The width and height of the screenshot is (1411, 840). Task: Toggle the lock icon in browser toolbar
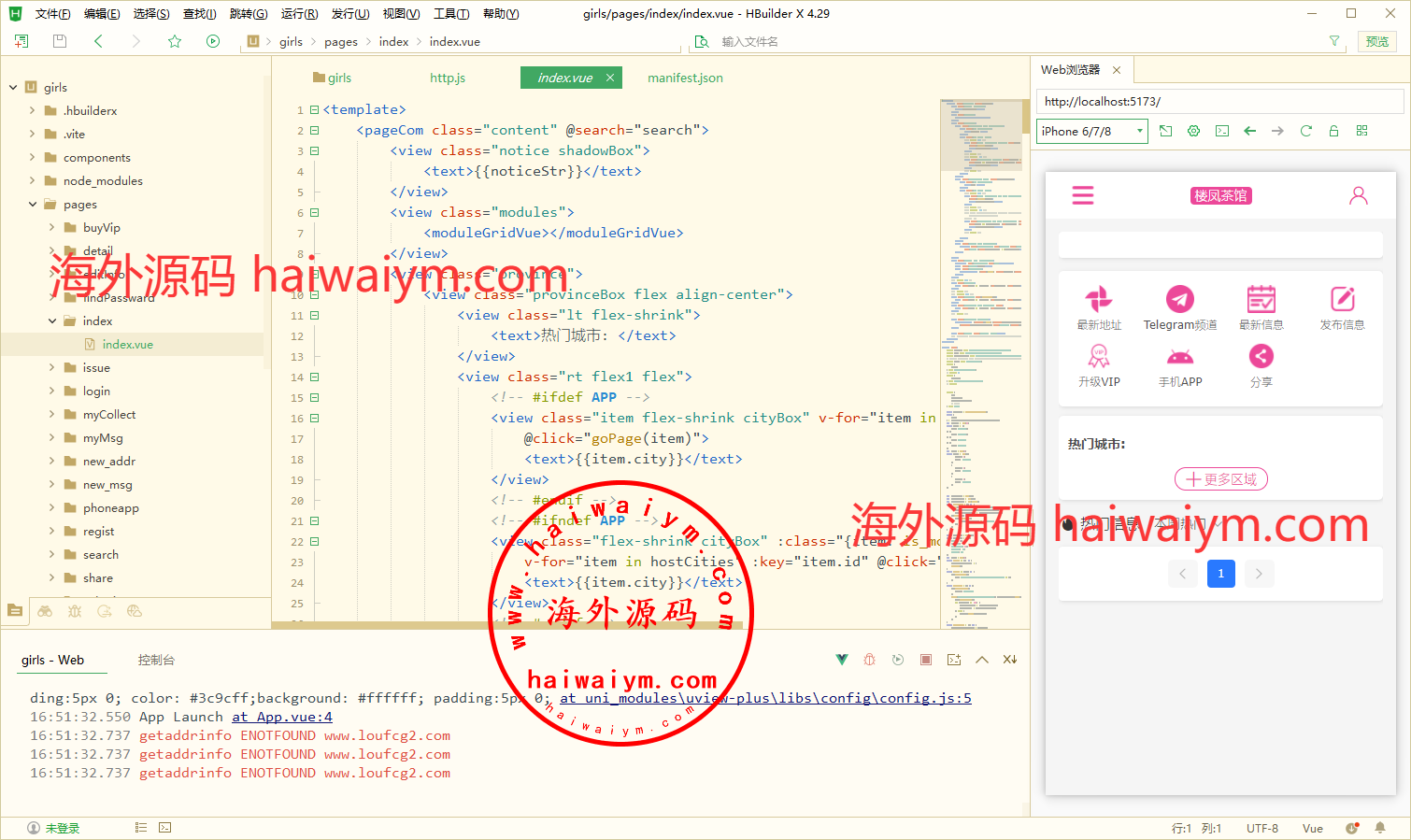point(1333,131)
